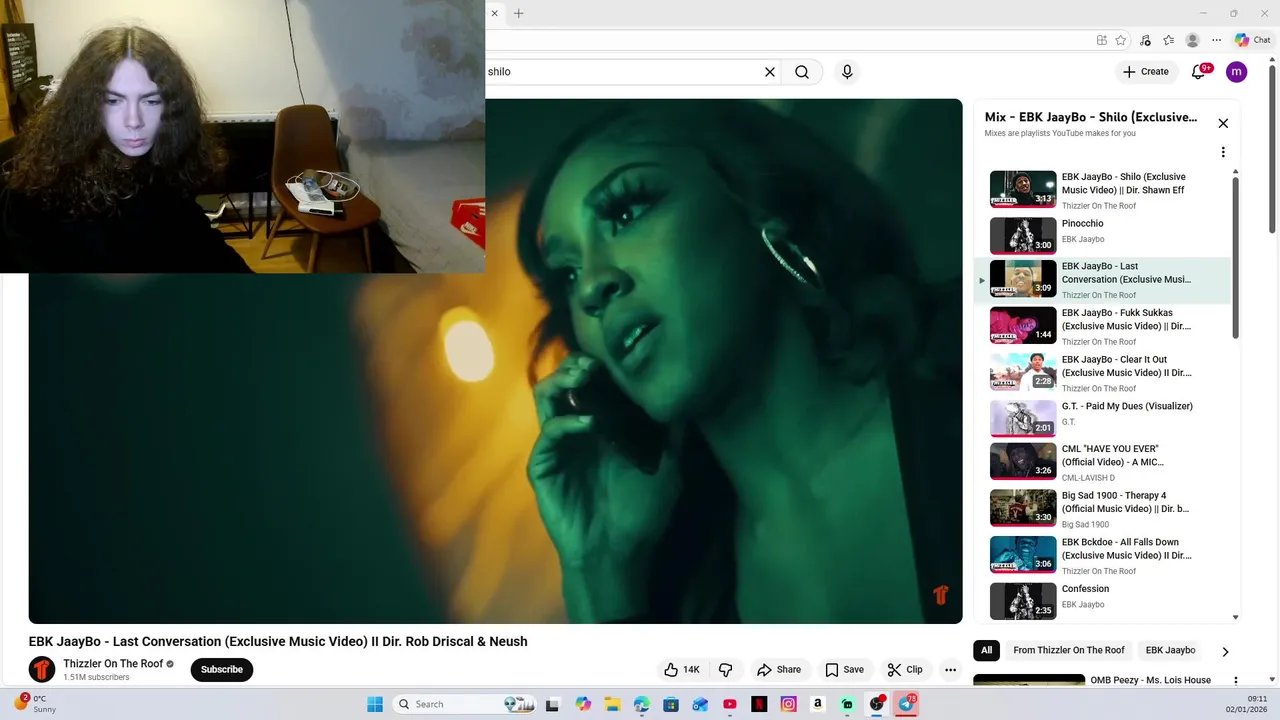
Task: Open the weather widget showing 0°C Sunny
Action: [35, 703]
